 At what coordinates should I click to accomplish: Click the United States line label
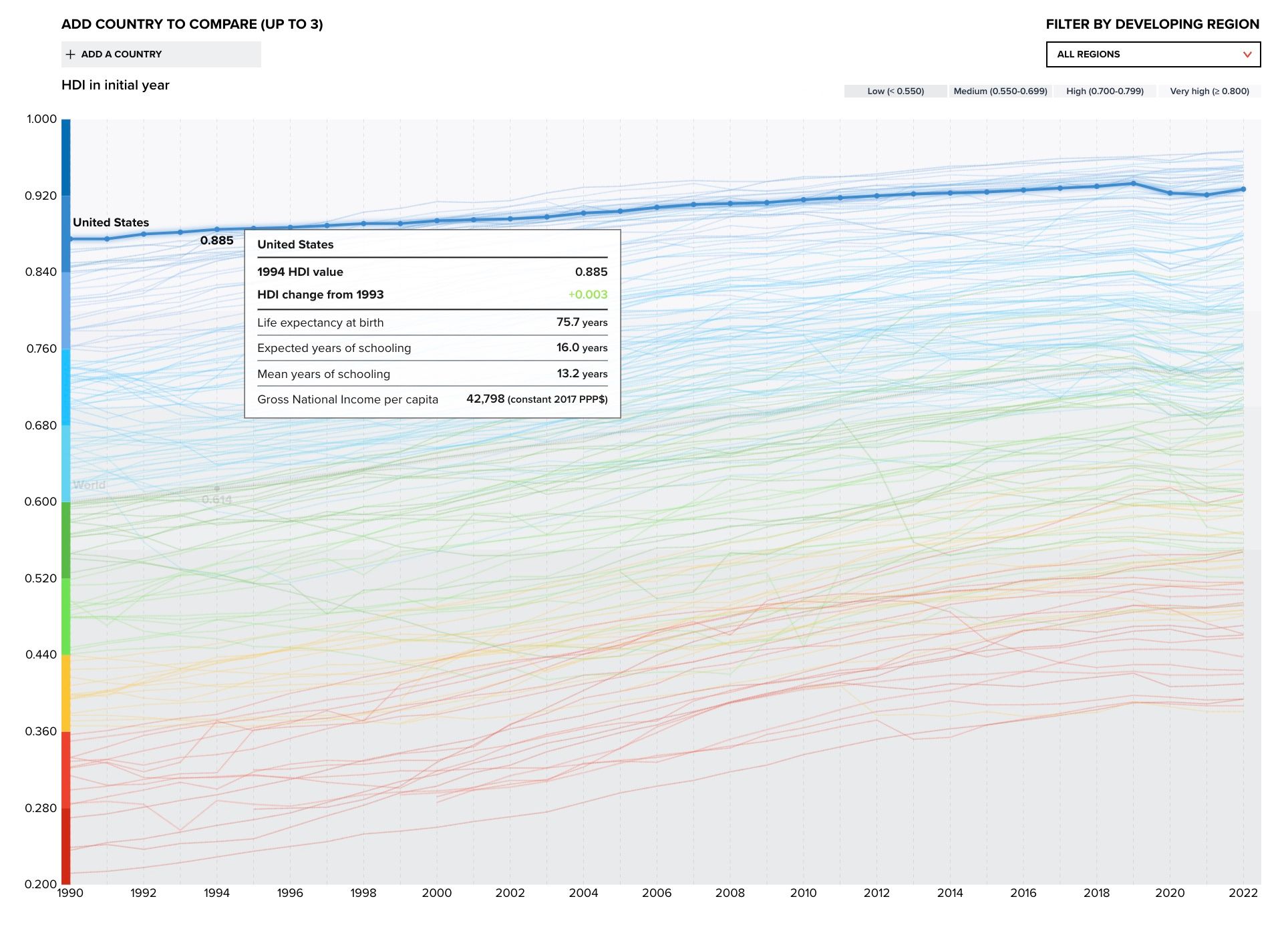111,222
